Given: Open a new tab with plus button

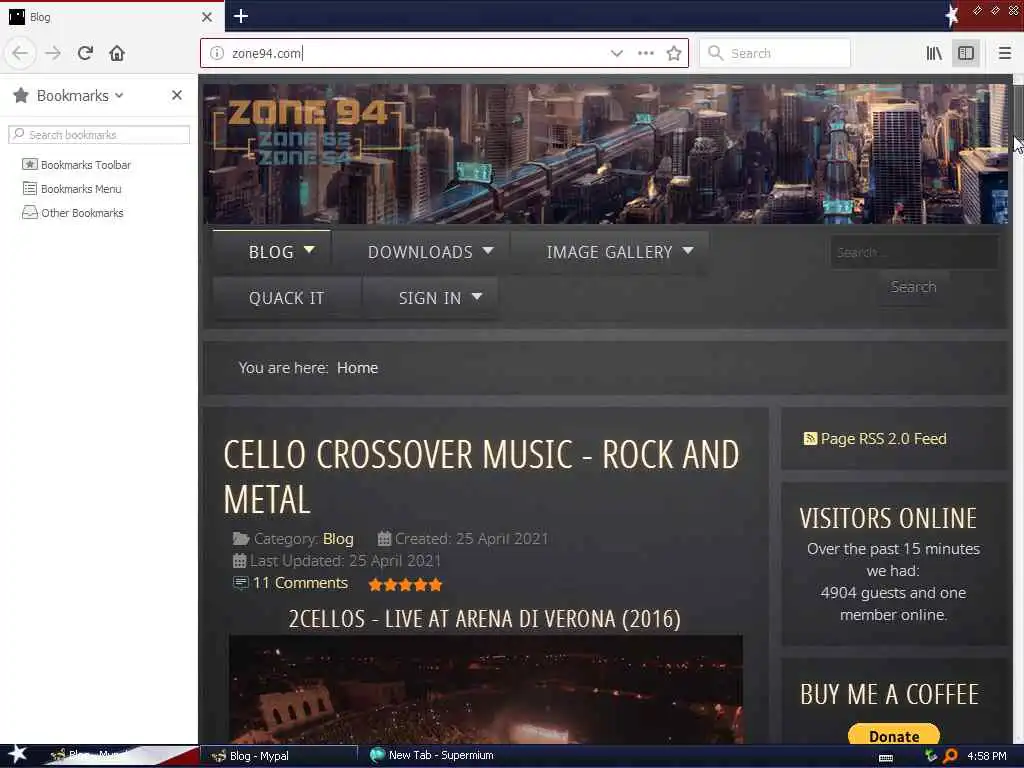Looking at the screenshot, I should [x=241, y=16].
